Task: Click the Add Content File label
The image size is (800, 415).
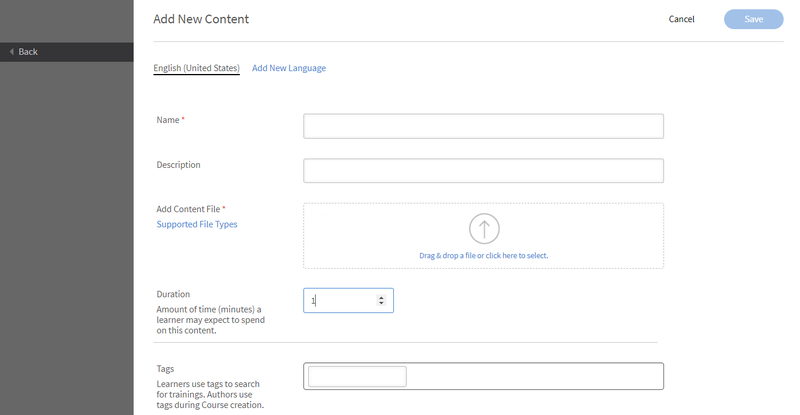Action: tap(188, 209)
